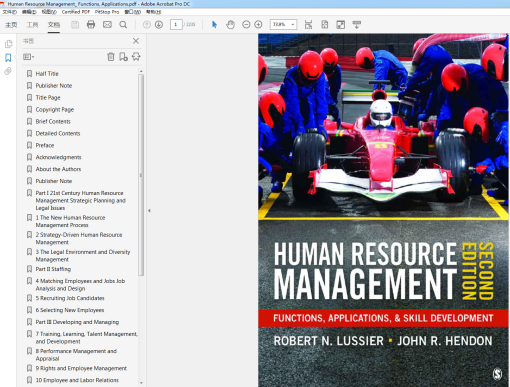510x387 pixels.
Task: Print the document with printer icon
Action: [x=91, y=25]
